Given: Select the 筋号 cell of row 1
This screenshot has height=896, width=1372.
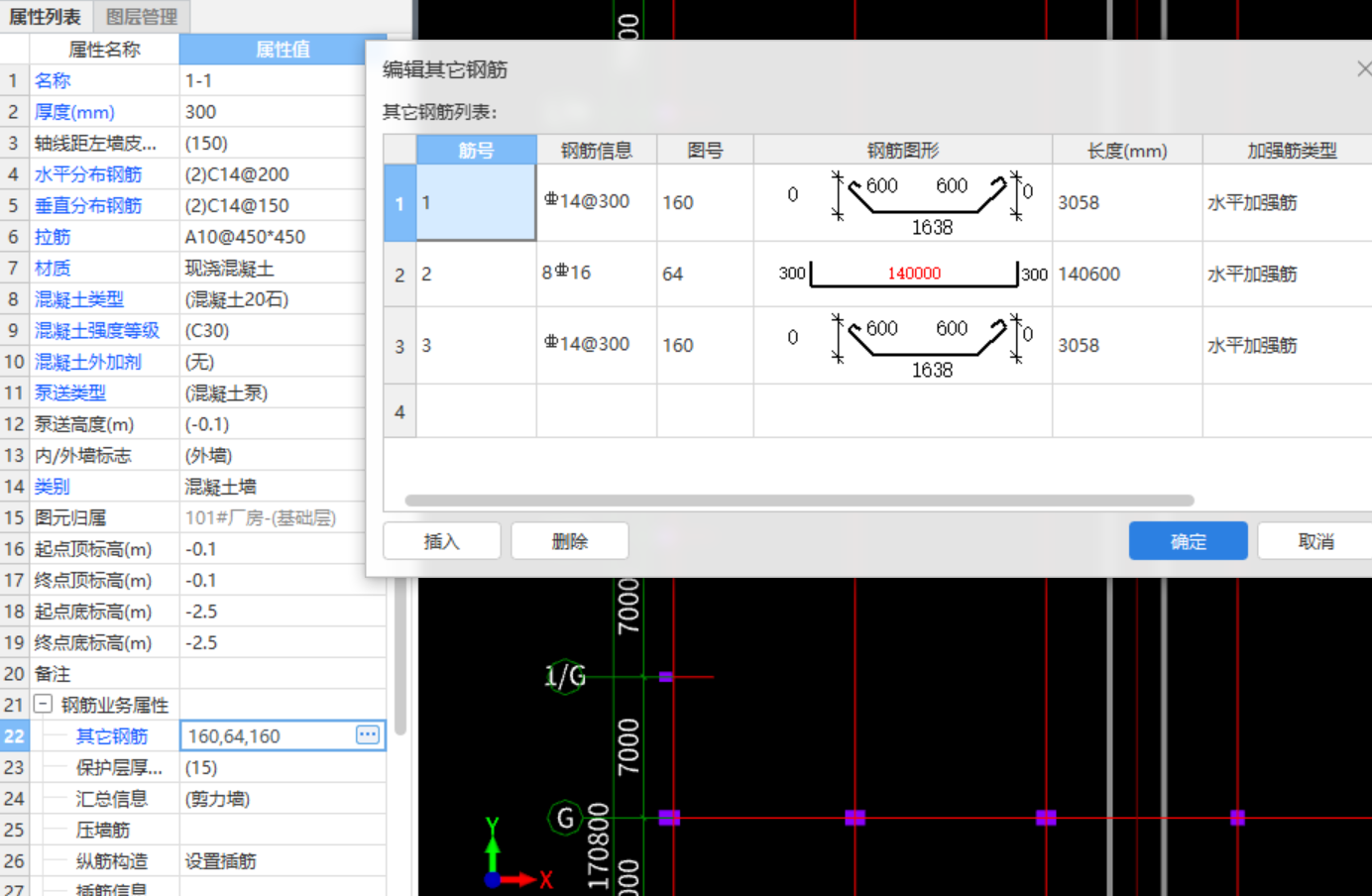Looking at the screenshot, I should pyautogui.click(x=476, y=202).
